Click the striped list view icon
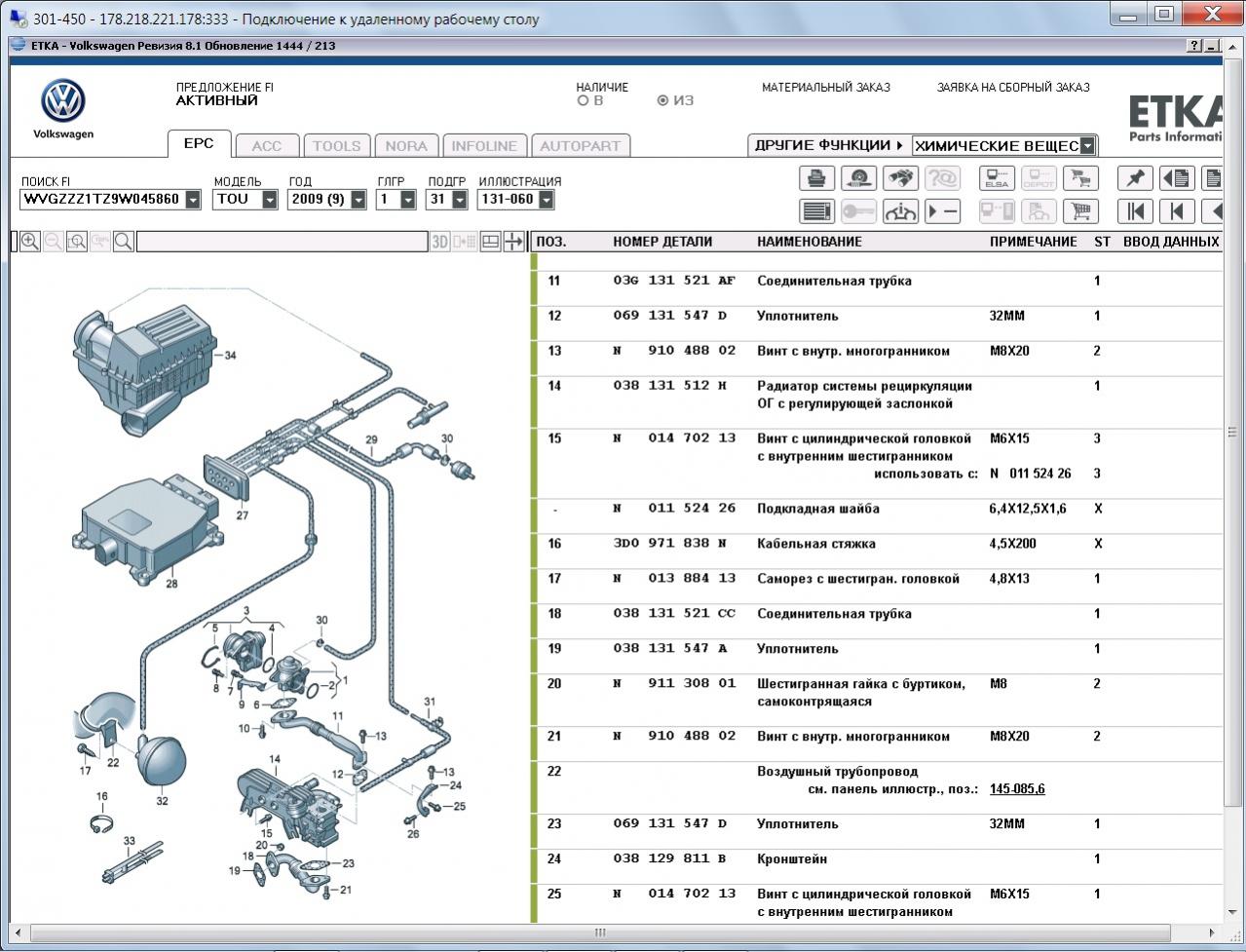 tap(817, 210)
